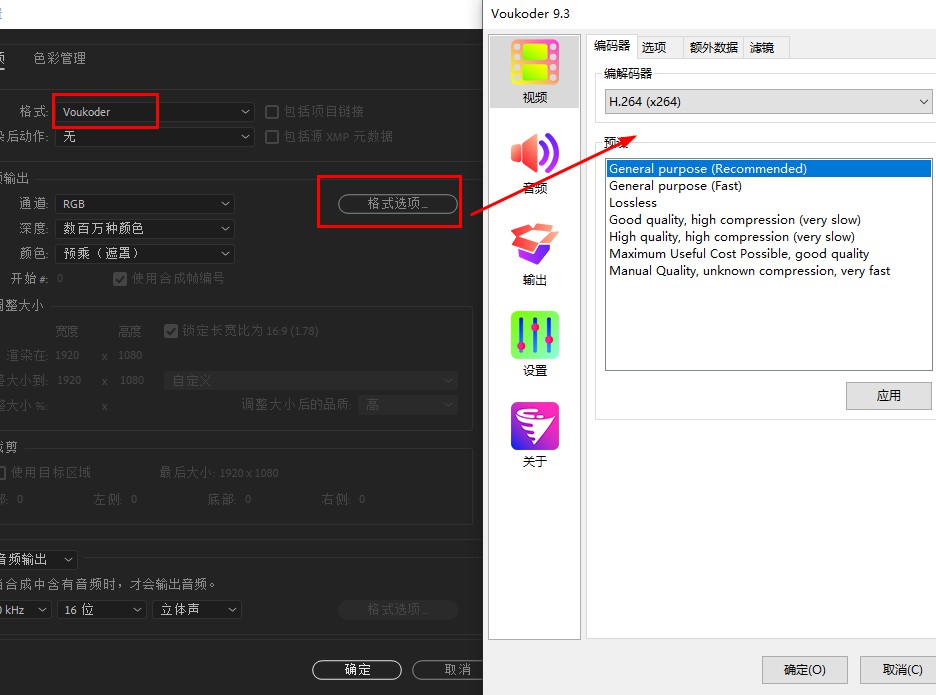Toggle 使用合成帧编号 checkbox
The height and width of the screenshot is (695, 936).
click(120, 279)
